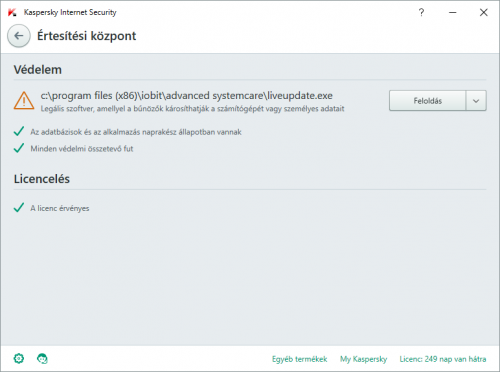Open help with the question mark
This screenshot has height=372, width=500.
pyautogui.click(x=421, y=12)
